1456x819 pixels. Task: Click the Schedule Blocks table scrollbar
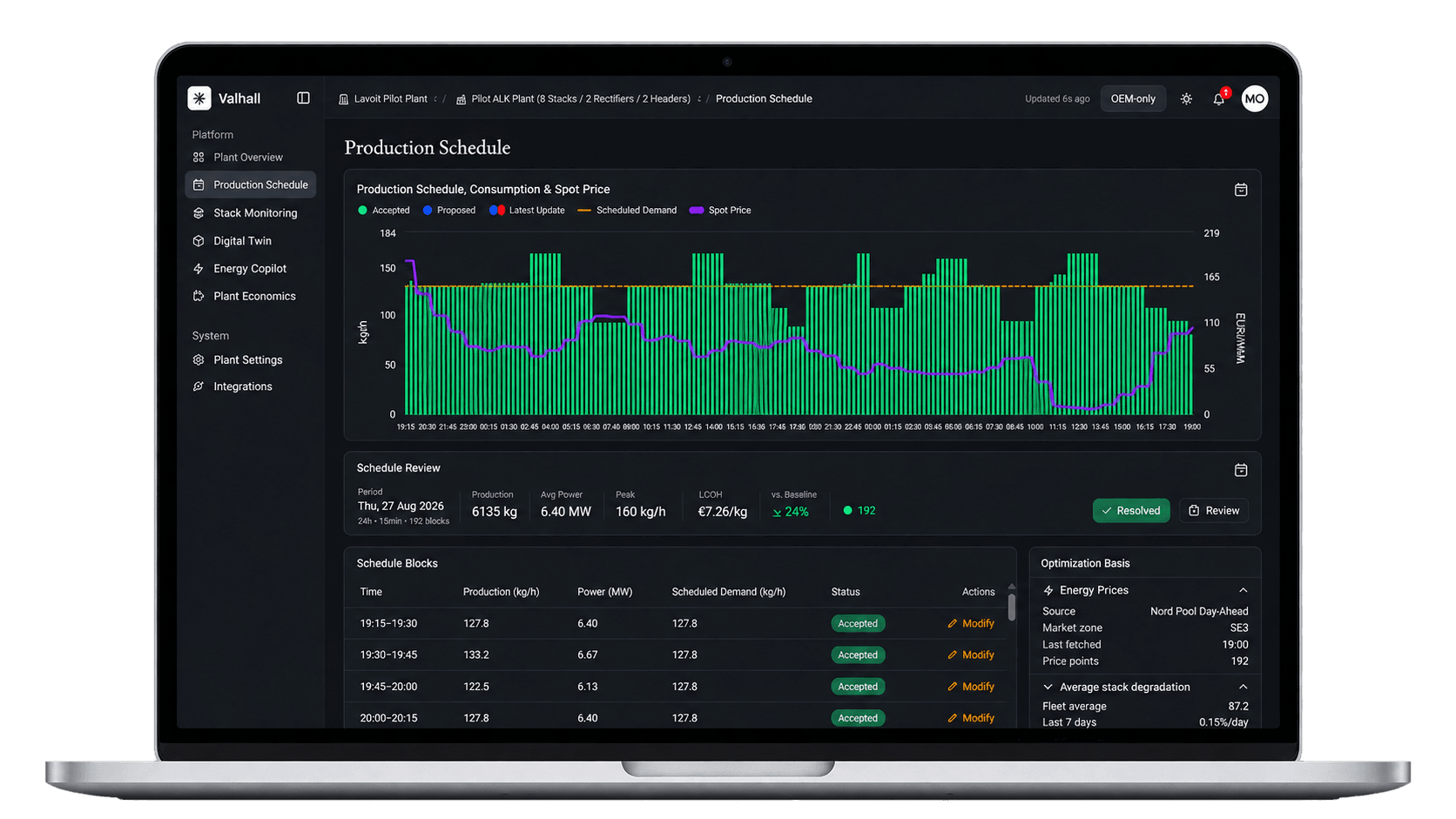click(1011, 607)
